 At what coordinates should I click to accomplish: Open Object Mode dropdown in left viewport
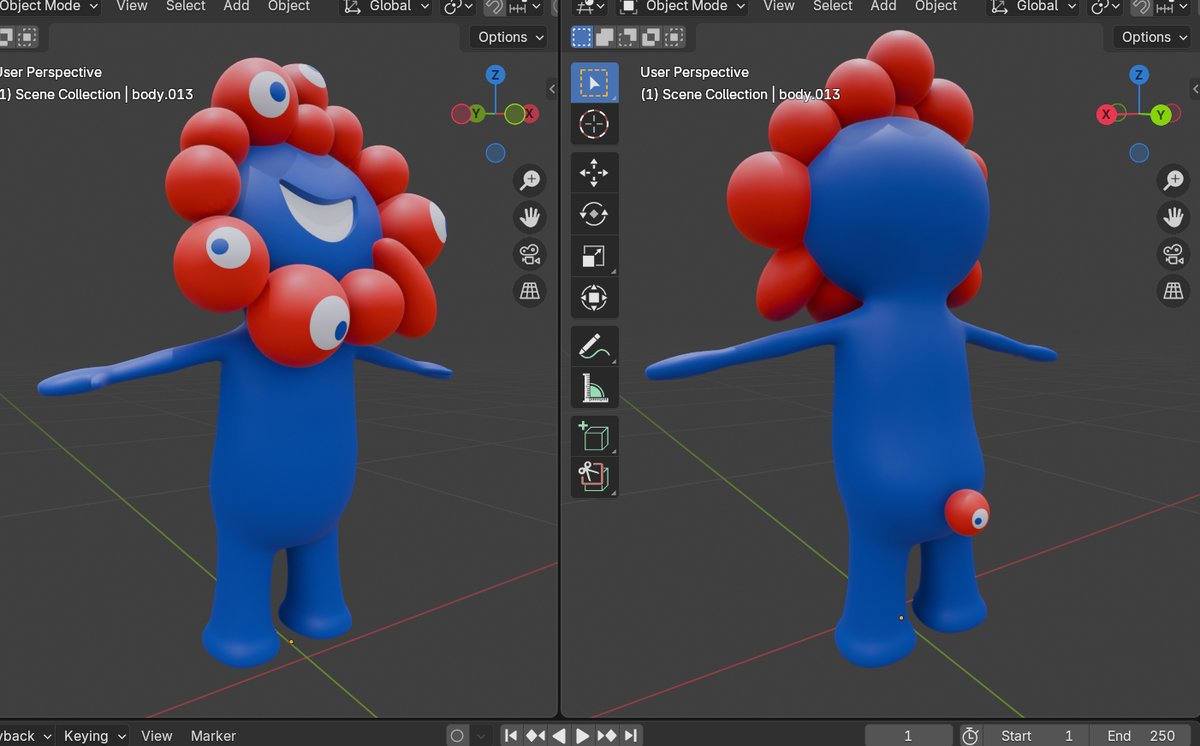coord(50,7)
